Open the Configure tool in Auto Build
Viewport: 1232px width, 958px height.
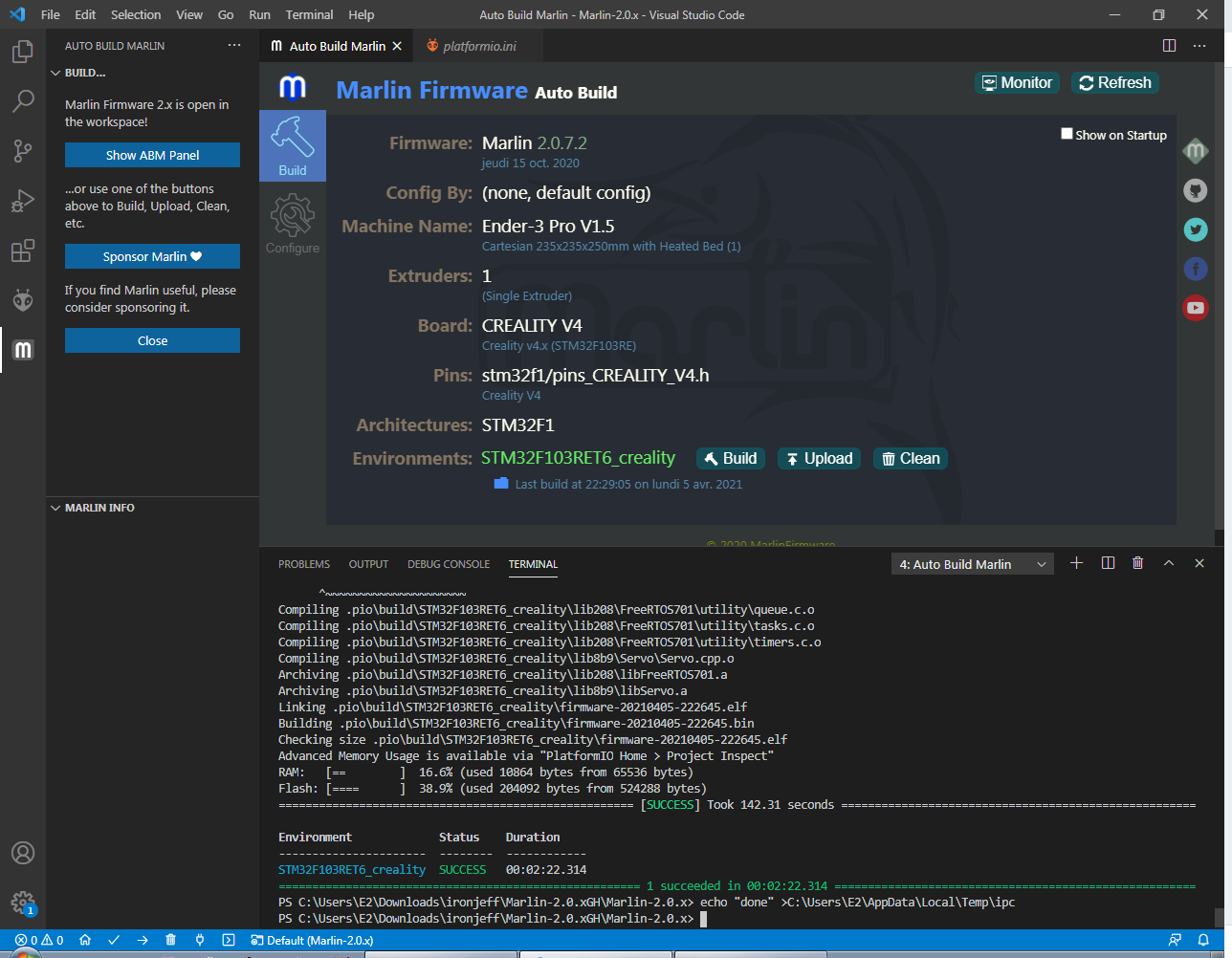pyautogui.click(x=293, y=225)
